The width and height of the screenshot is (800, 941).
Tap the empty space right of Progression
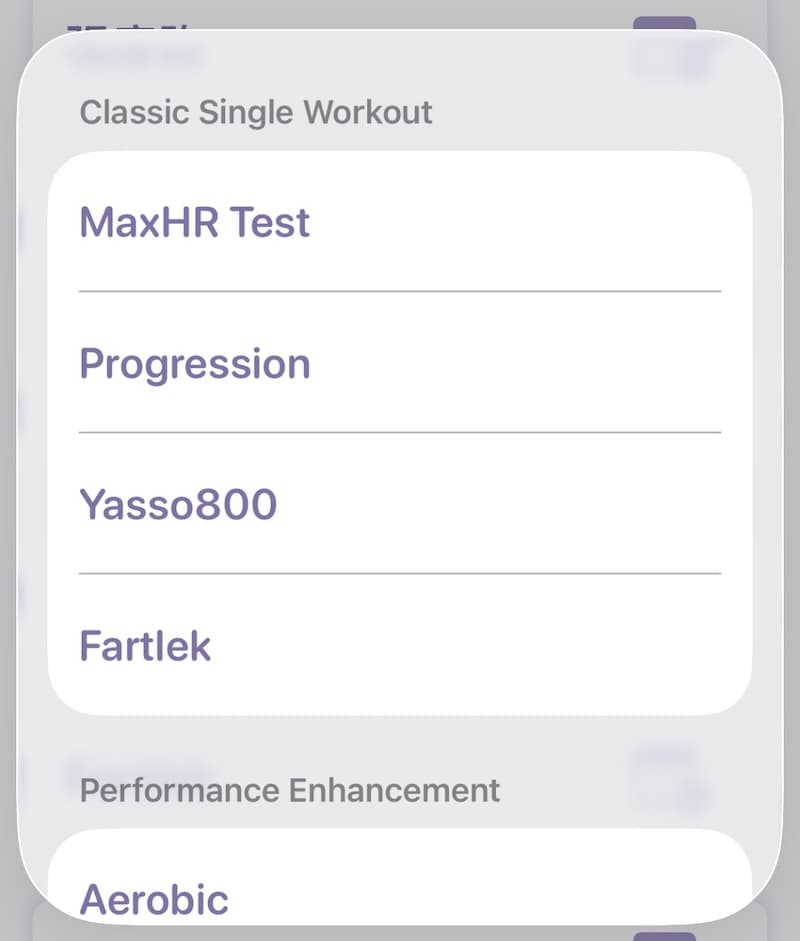tap(530, 364)
